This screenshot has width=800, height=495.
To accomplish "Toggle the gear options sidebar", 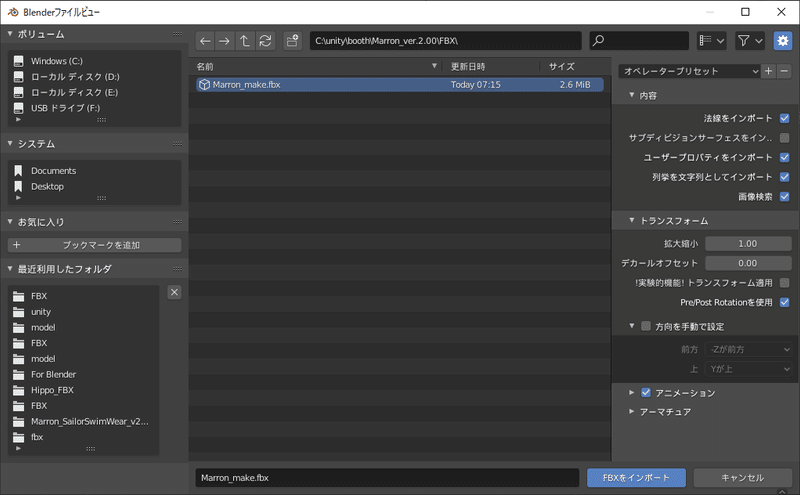I will 783,41.
